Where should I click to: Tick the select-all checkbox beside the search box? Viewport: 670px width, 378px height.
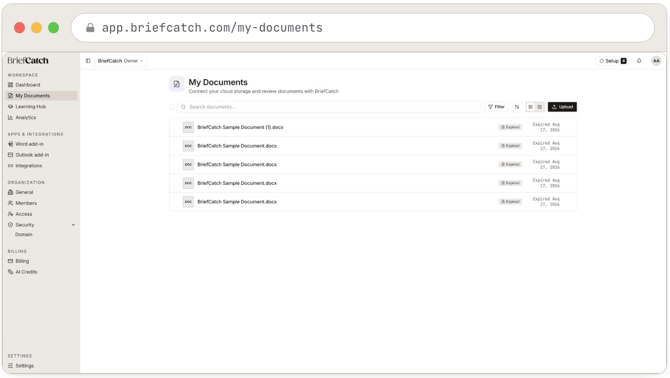172,107
